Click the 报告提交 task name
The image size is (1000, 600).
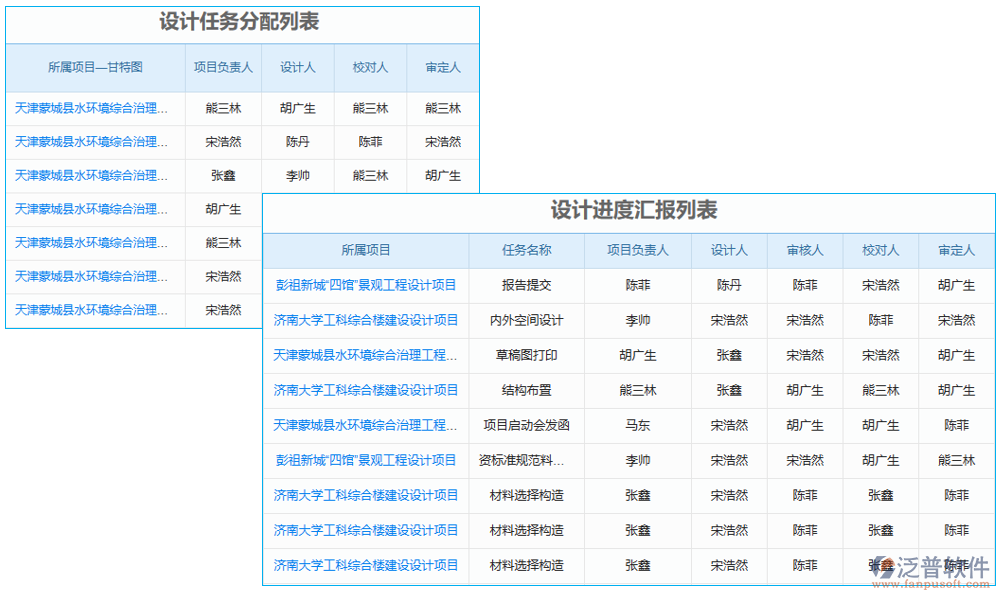click(525, 285)
